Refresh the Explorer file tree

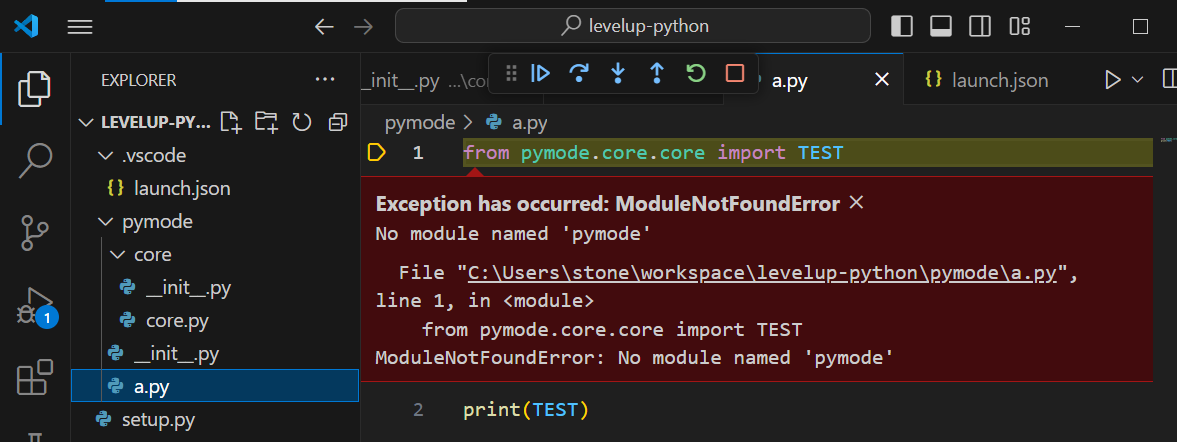(x=302, y=122)
